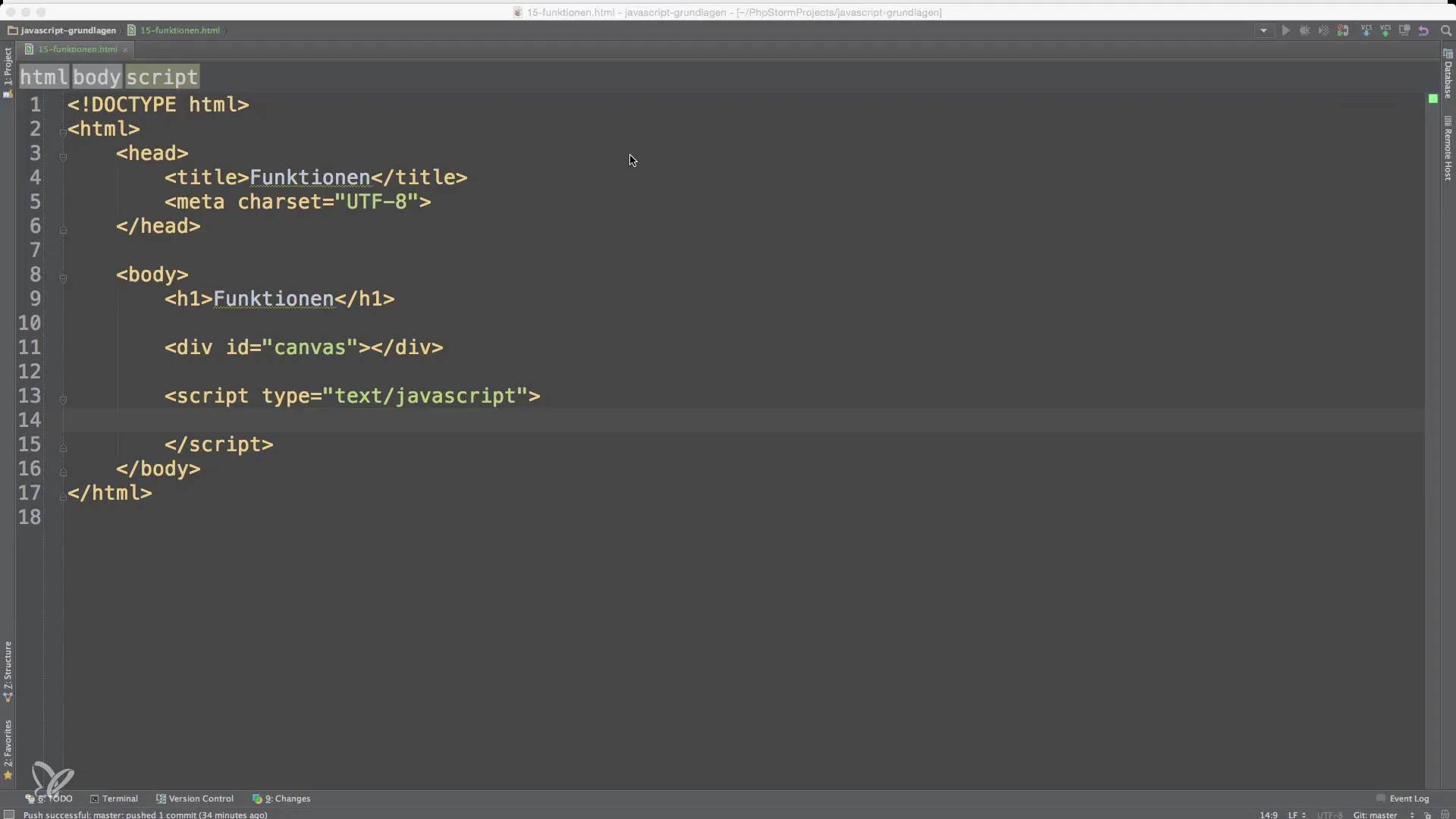Screen dimensions: 1456x819
Task: Click the div id canvas line
Action: click(303, 347)
